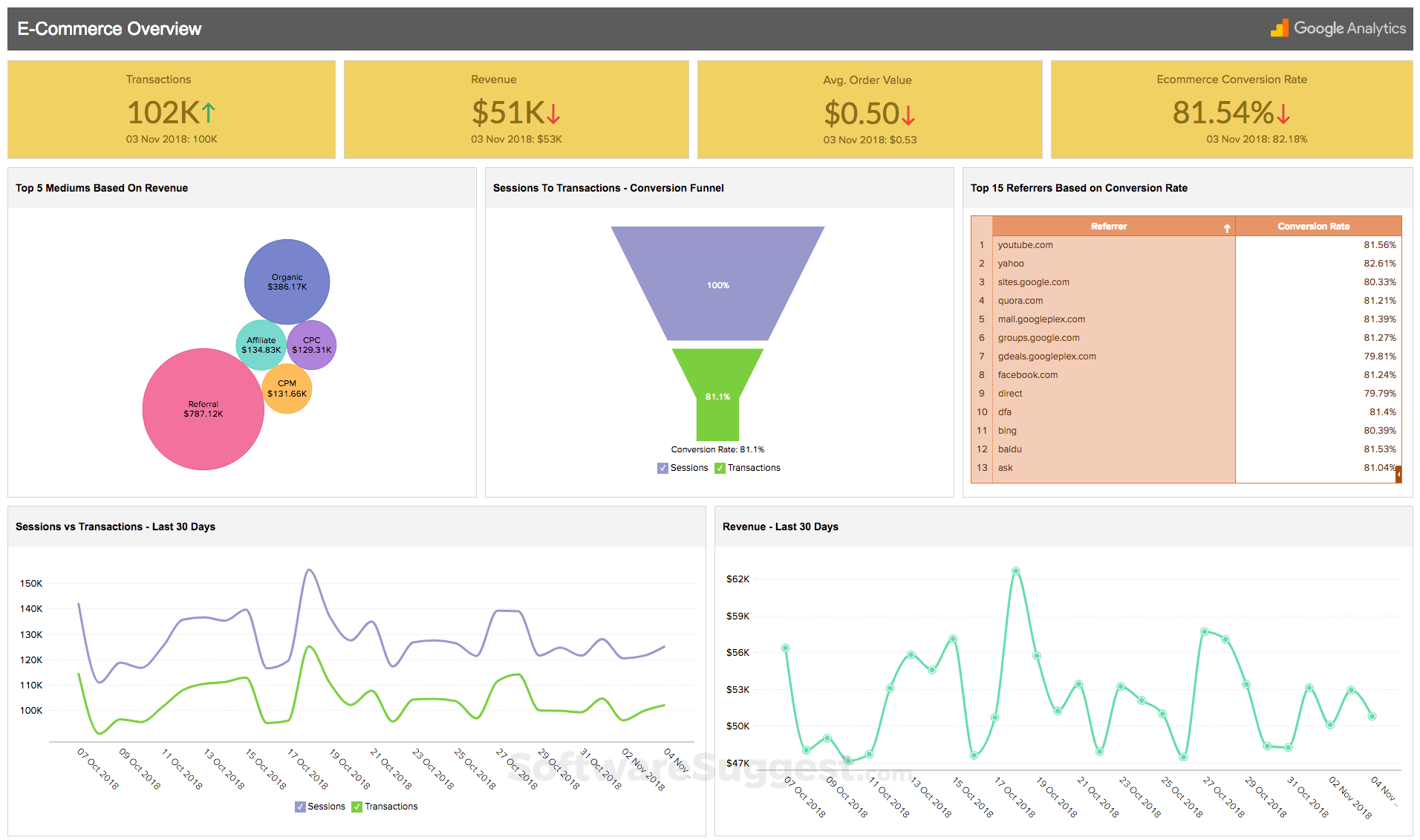The image size is (1420, 840).
Task: Click the Organic revenue bubble
Action: [287, 282]
